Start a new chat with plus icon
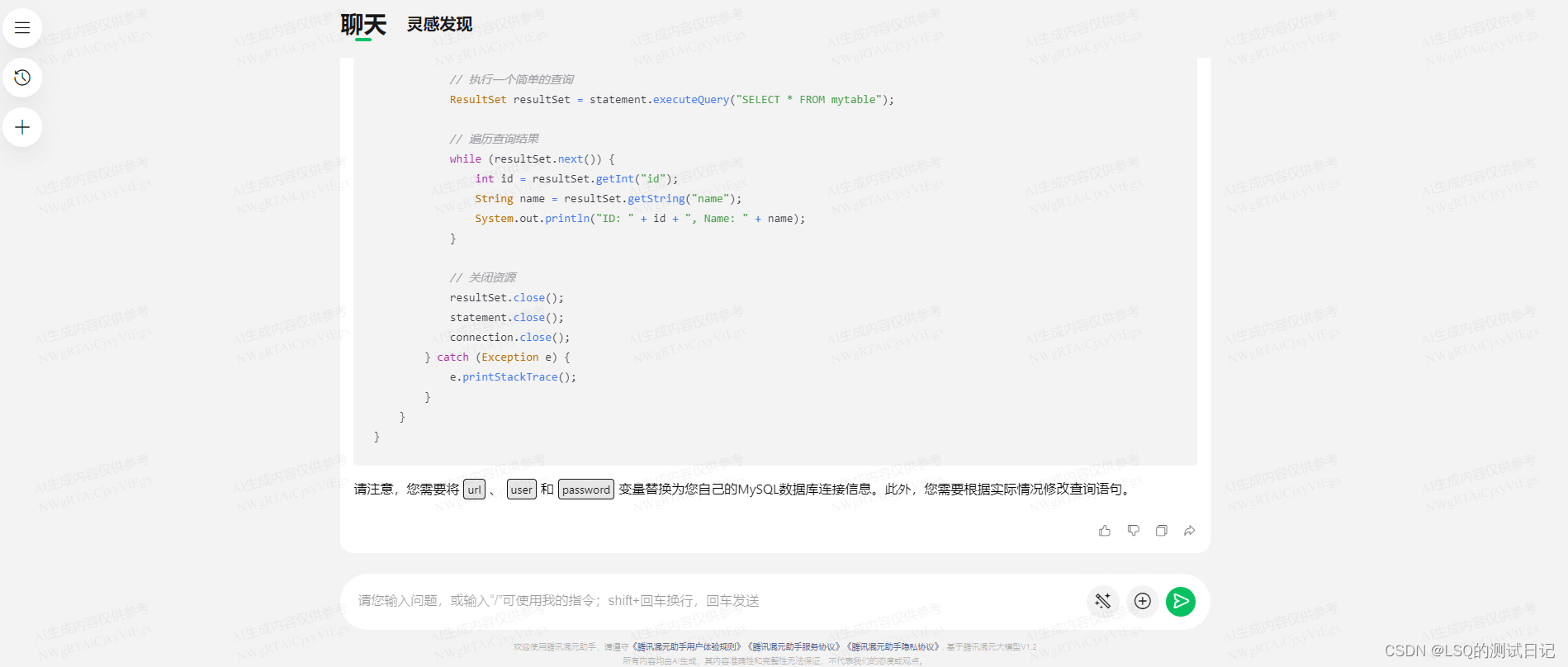 point(22,127)
